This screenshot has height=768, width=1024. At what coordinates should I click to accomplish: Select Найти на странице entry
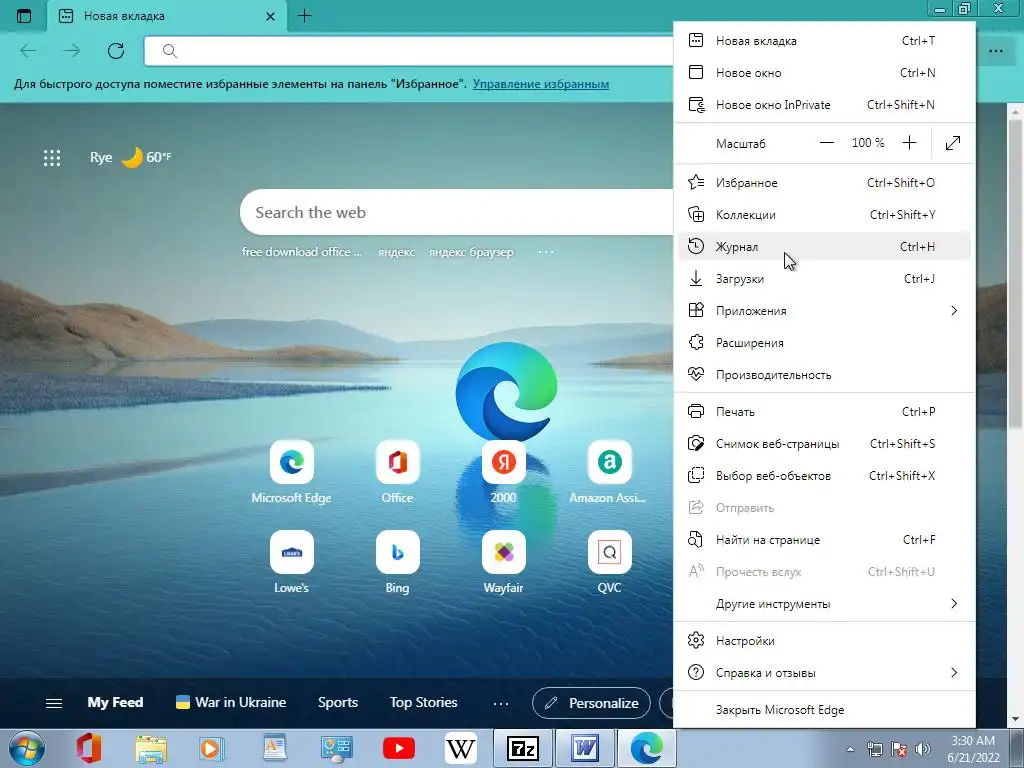pyautogui.click(x=824, y=540)
